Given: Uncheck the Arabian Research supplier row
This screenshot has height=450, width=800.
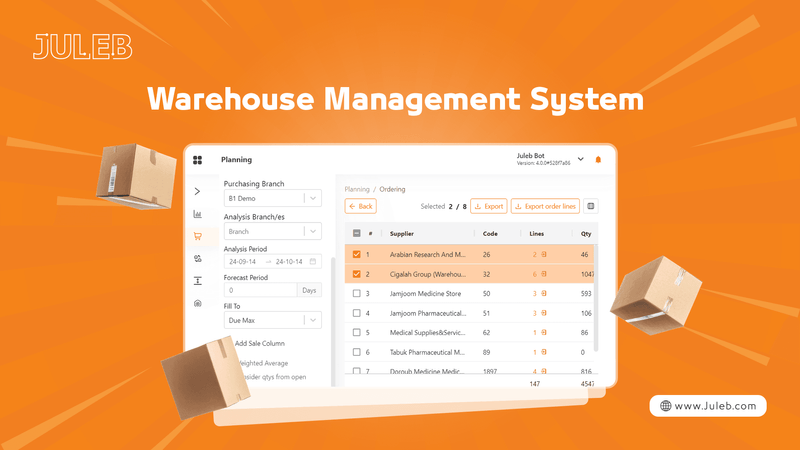Looking at the screenshot, I should [358, 255].
